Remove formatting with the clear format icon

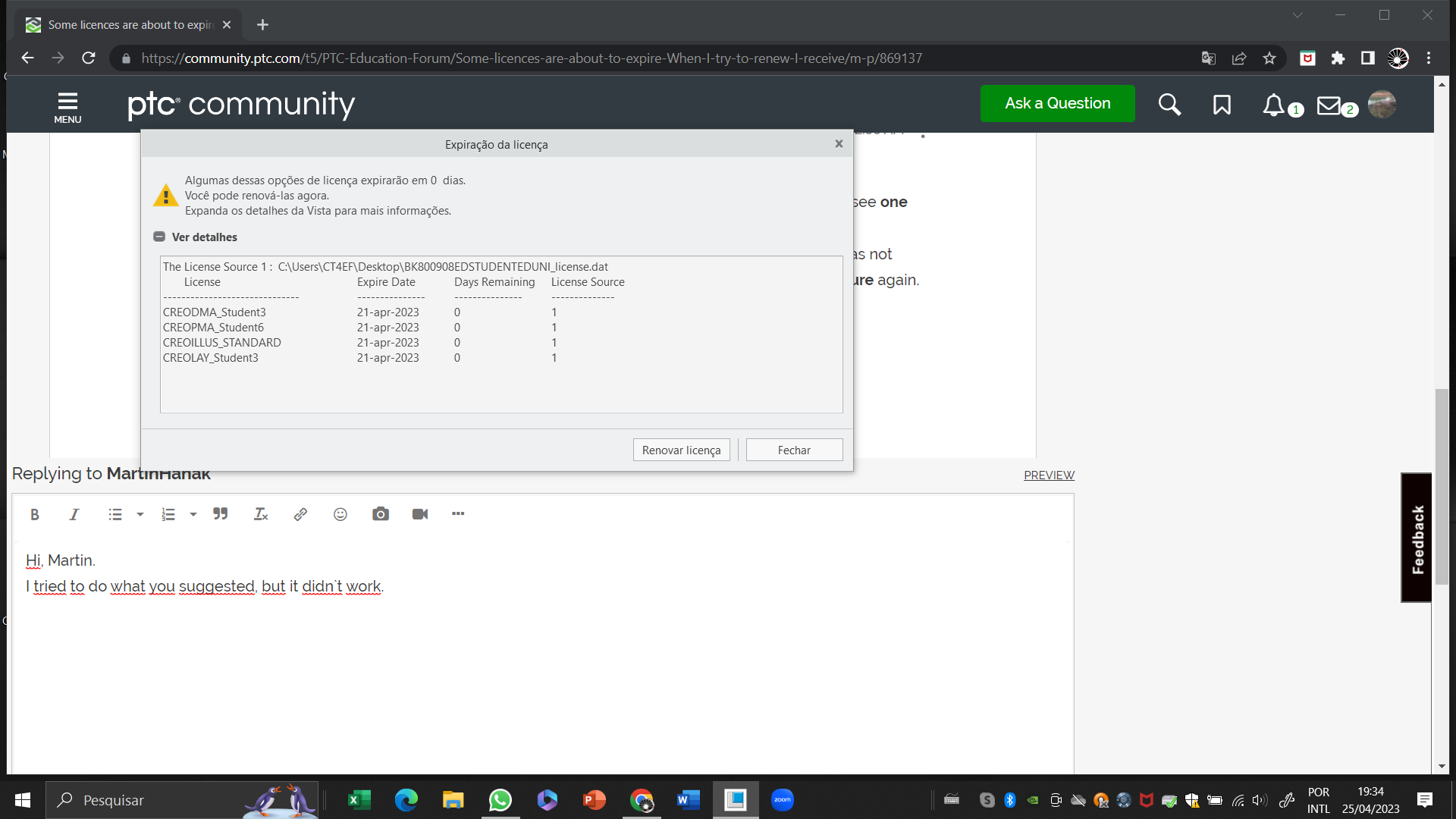(x=260, y=514)
